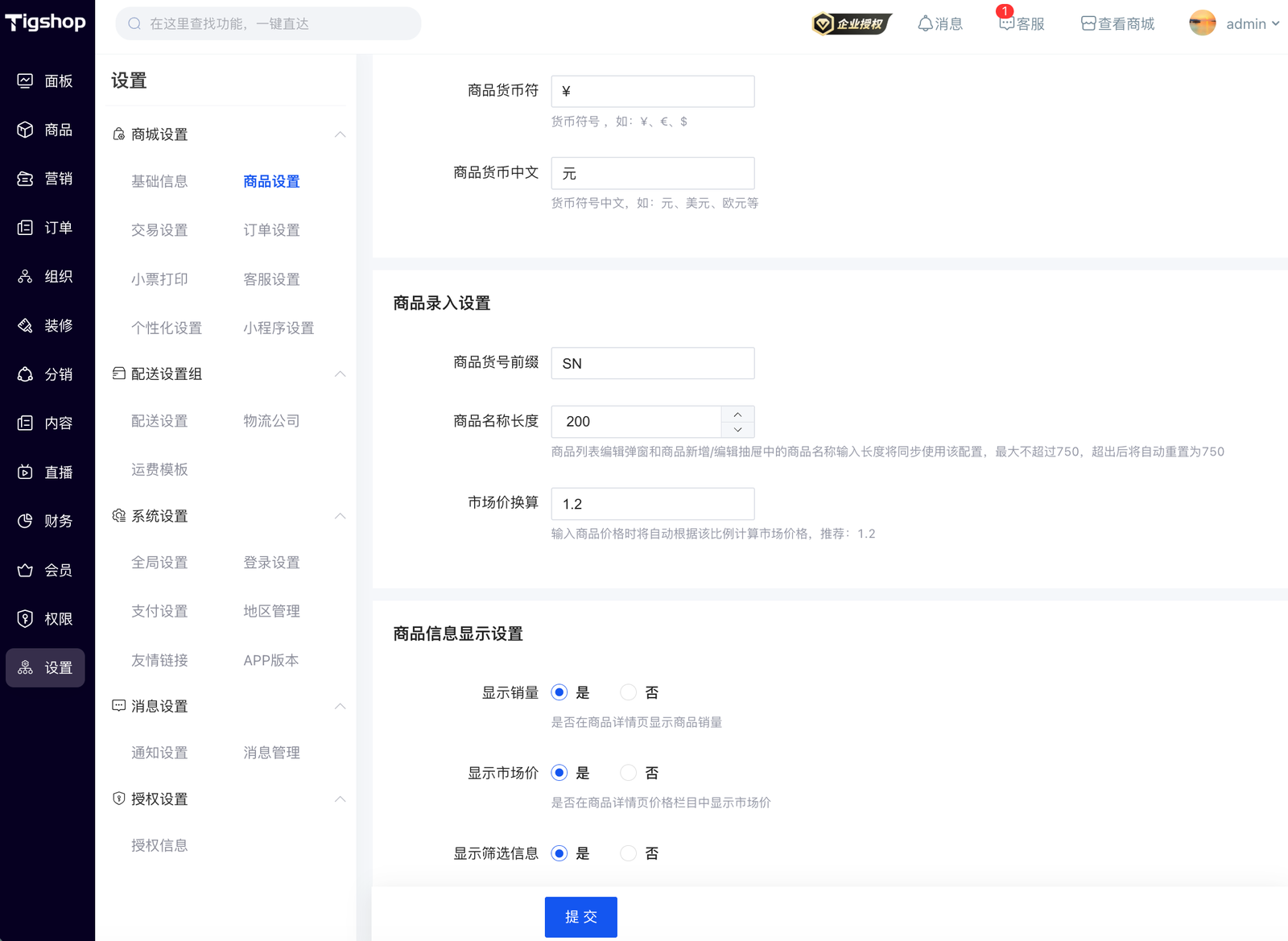Click the 客服 customer service icon
The image size is (1288, 941).
1006,24
